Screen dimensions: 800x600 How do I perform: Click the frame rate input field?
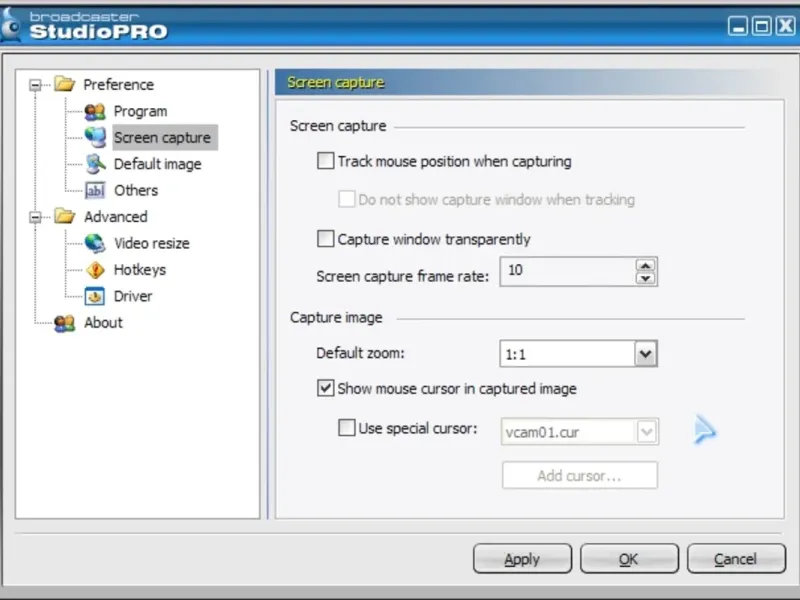click(x=568, y=271)
